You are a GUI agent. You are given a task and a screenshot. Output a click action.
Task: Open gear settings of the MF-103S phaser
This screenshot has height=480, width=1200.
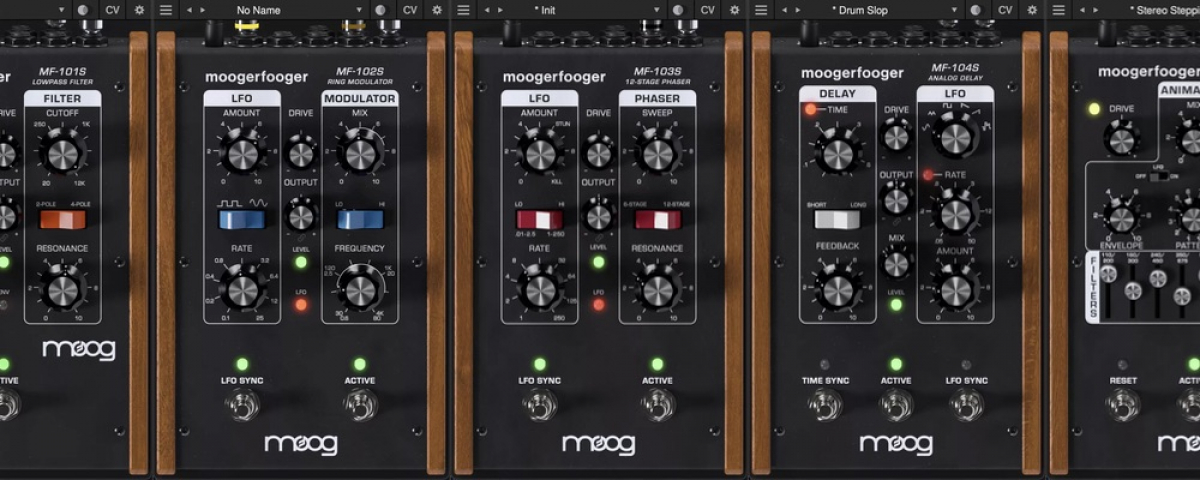[x=735, y=9]
